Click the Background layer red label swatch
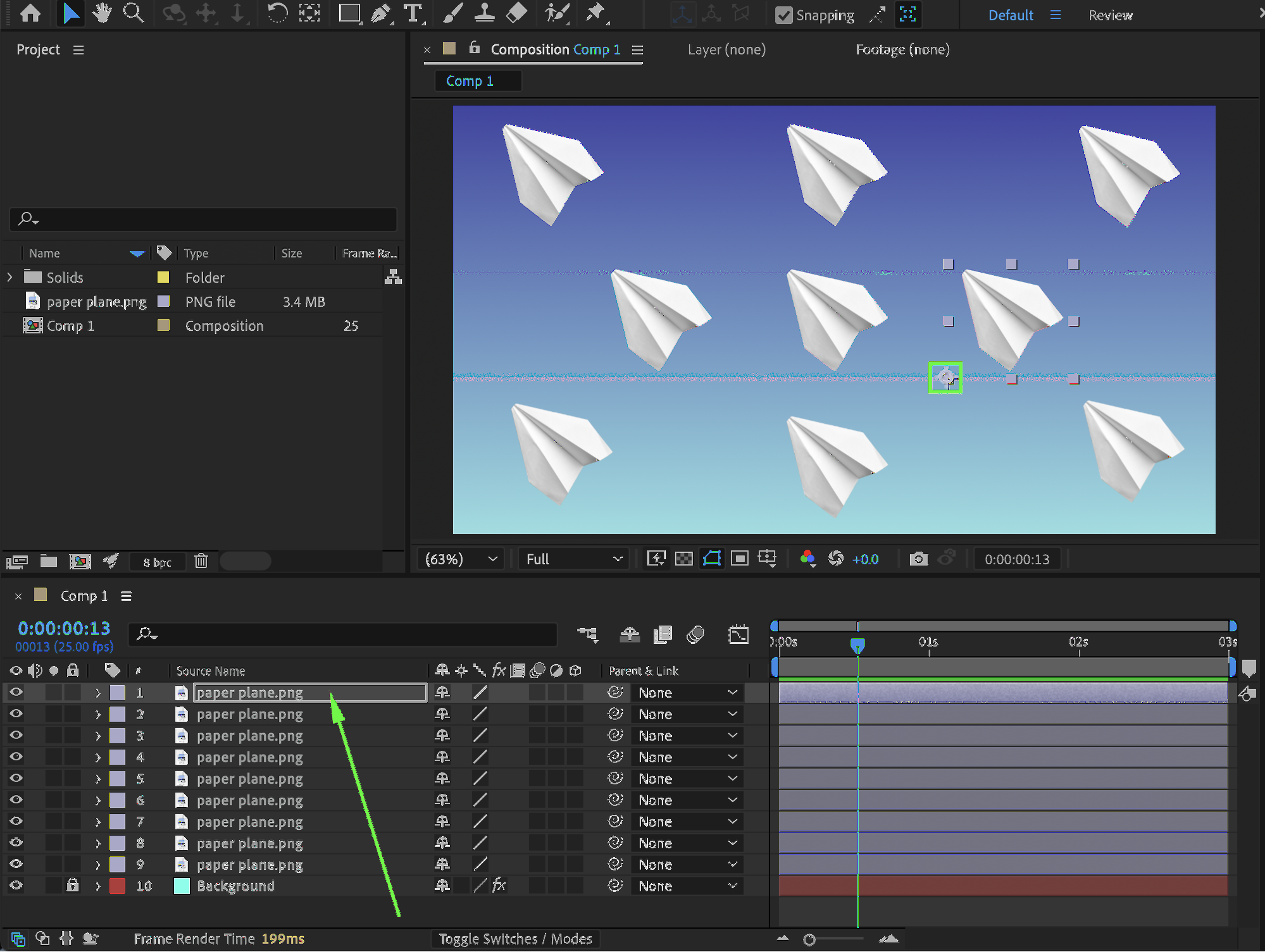Screen dimensions: 1265x952 click(117, 886)
